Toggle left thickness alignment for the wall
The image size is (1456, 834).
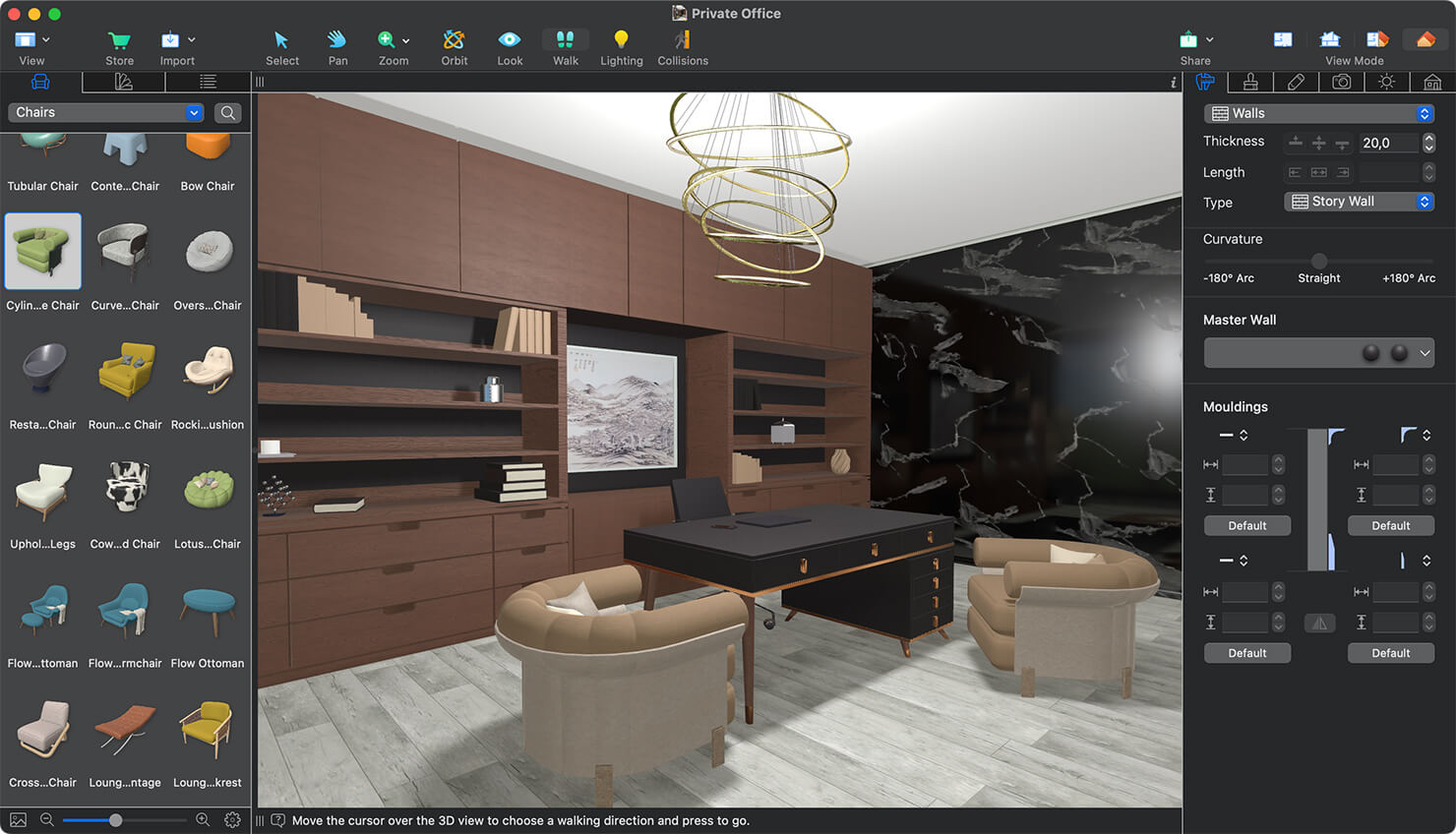(1295, 143)
